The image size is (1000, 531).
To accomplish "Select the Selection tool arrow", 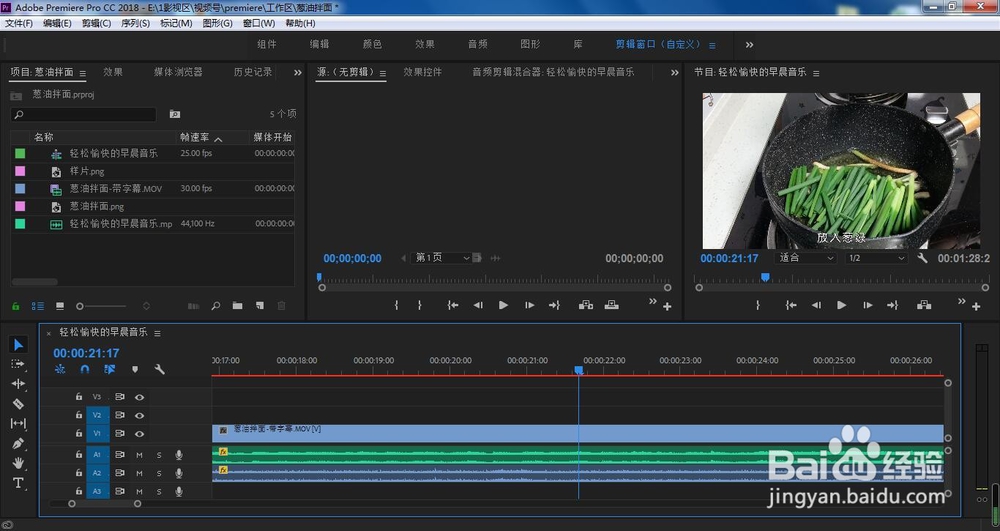I will coord(18,345).
